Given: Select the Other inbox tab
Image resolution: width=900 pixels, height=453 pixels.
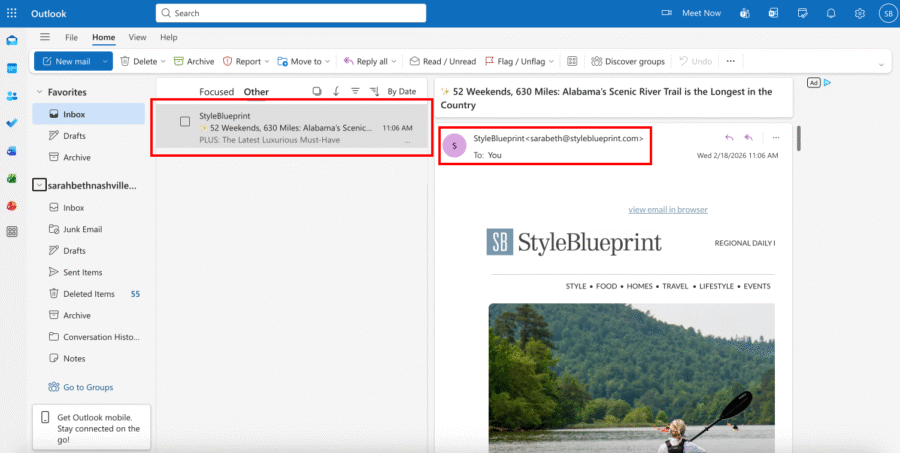Looking at the screenshot, I should [256, 92].
